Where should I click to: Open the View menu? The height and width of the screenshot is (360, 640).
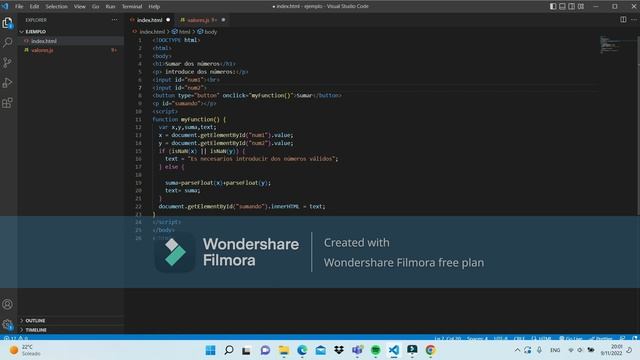point(80,7)
